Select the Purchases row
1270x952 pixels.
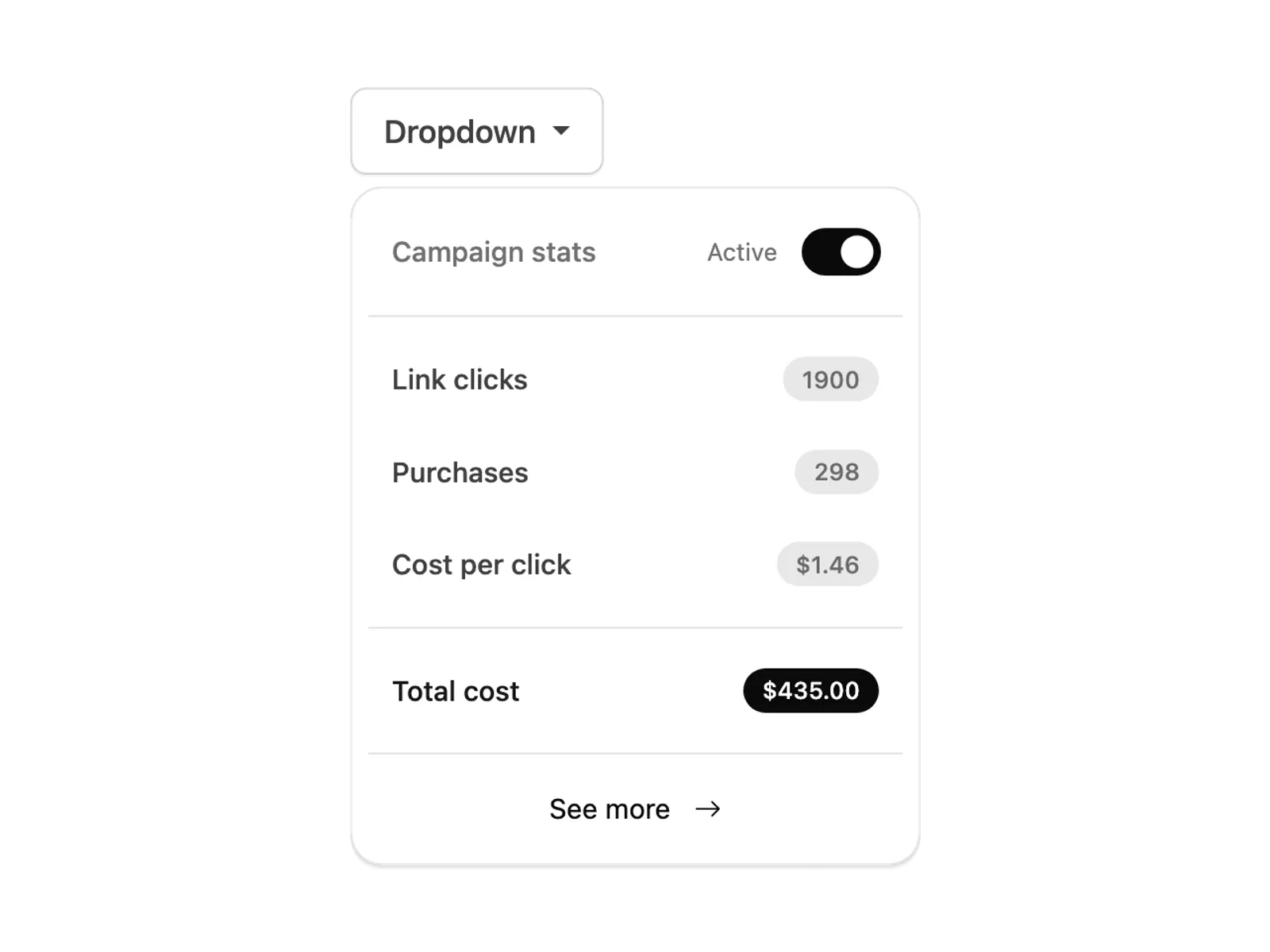tap(635, 472)
